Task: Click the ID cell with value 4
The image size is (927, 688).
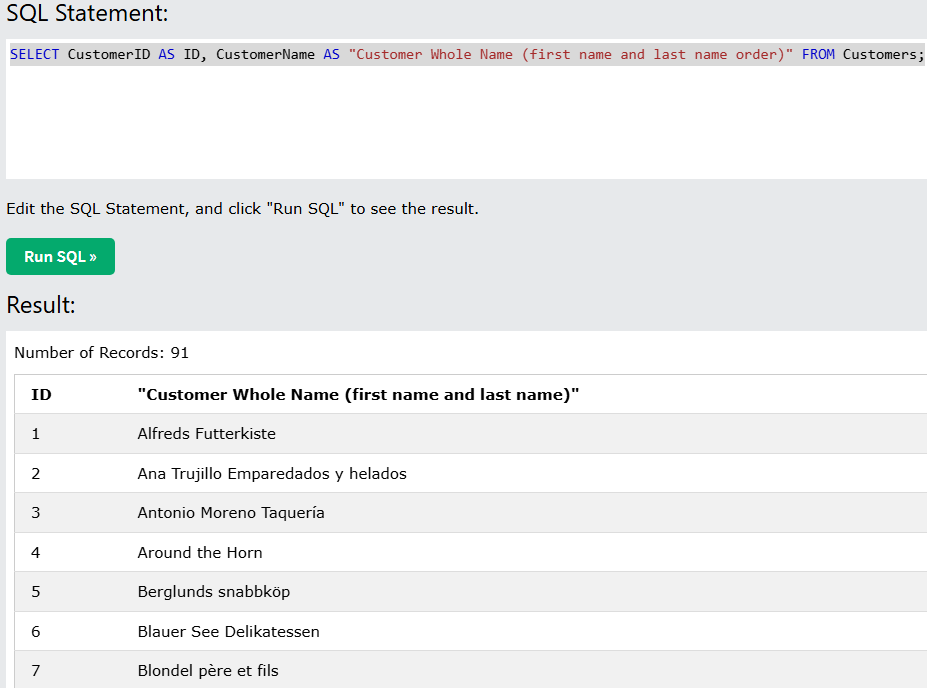Action: pos(36,553)
